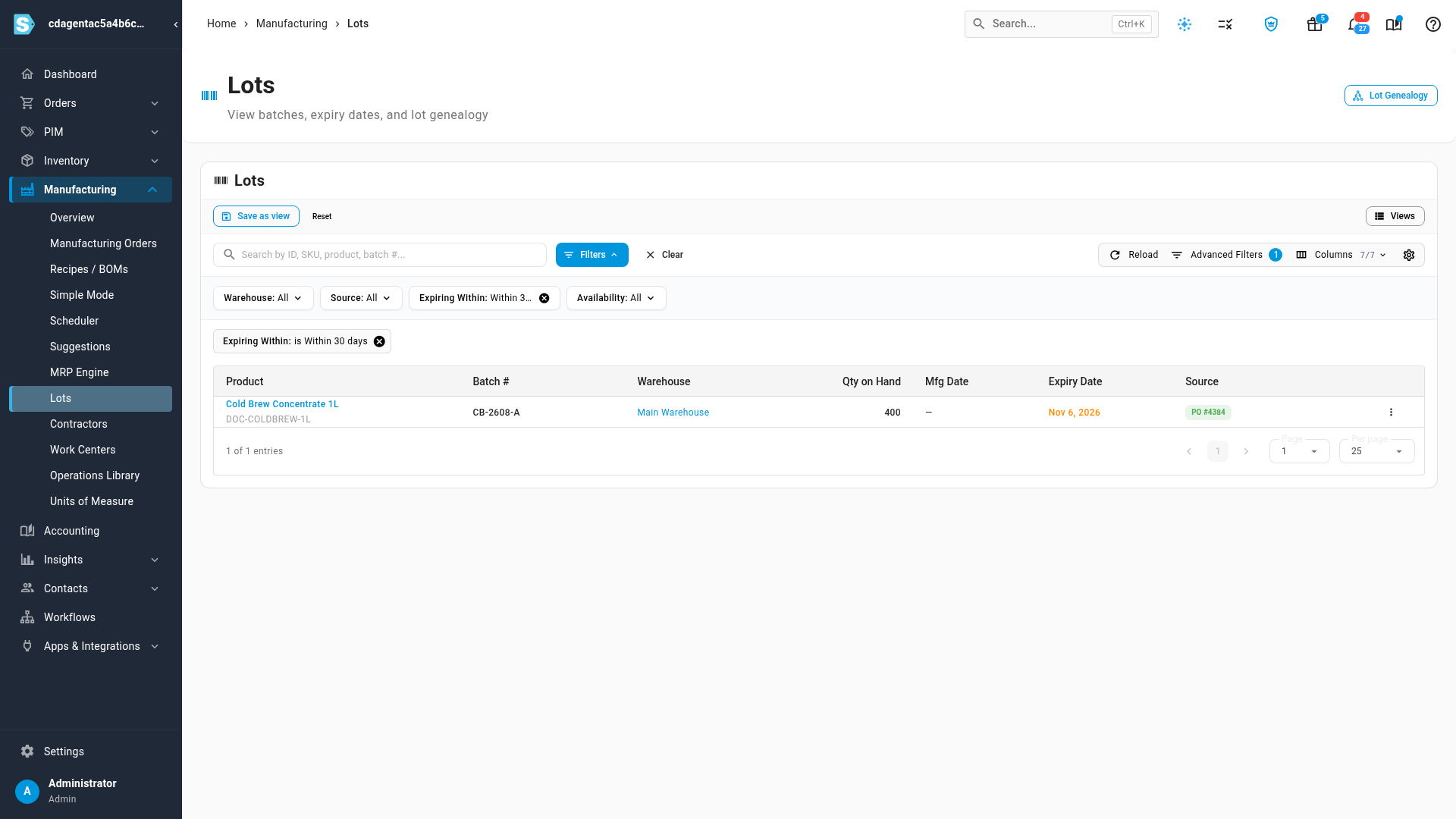Open notifications bell icon
Image resolution: width=1456 pixels, height=819 pixels.
(1354, 24)
